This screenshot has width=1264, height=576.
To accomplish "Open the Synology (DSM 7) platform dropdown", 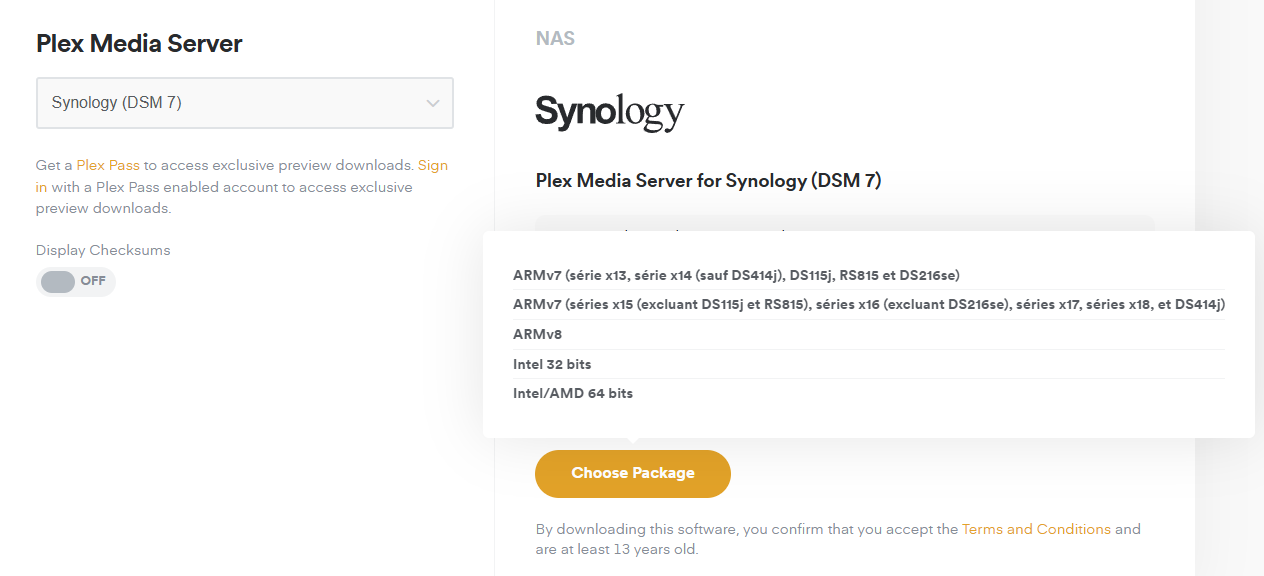I will [x=244, y=103].
